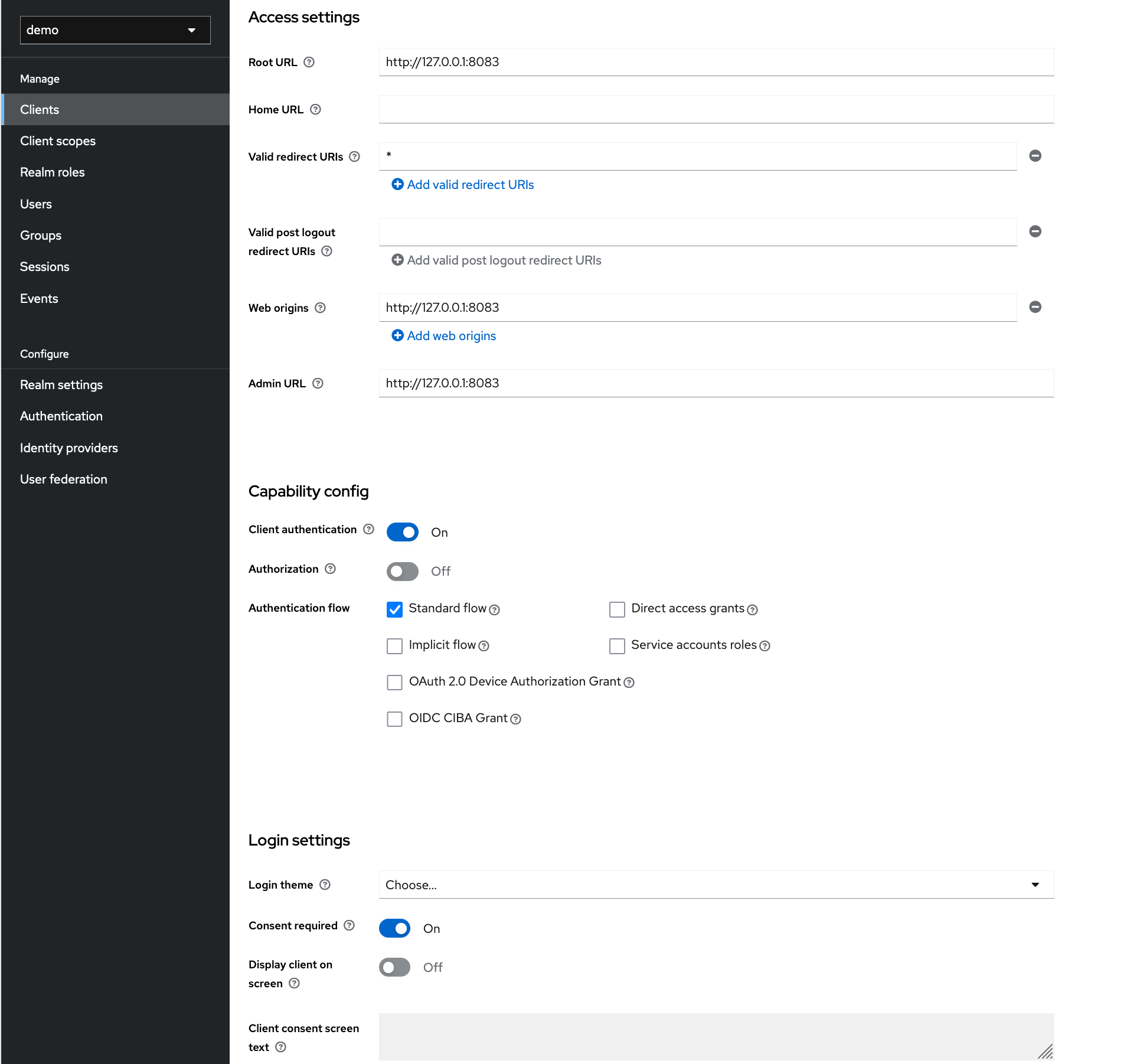Open User federation in the sidebar
Viewport: 1130px width, 1064px height.
pos(115,479)
